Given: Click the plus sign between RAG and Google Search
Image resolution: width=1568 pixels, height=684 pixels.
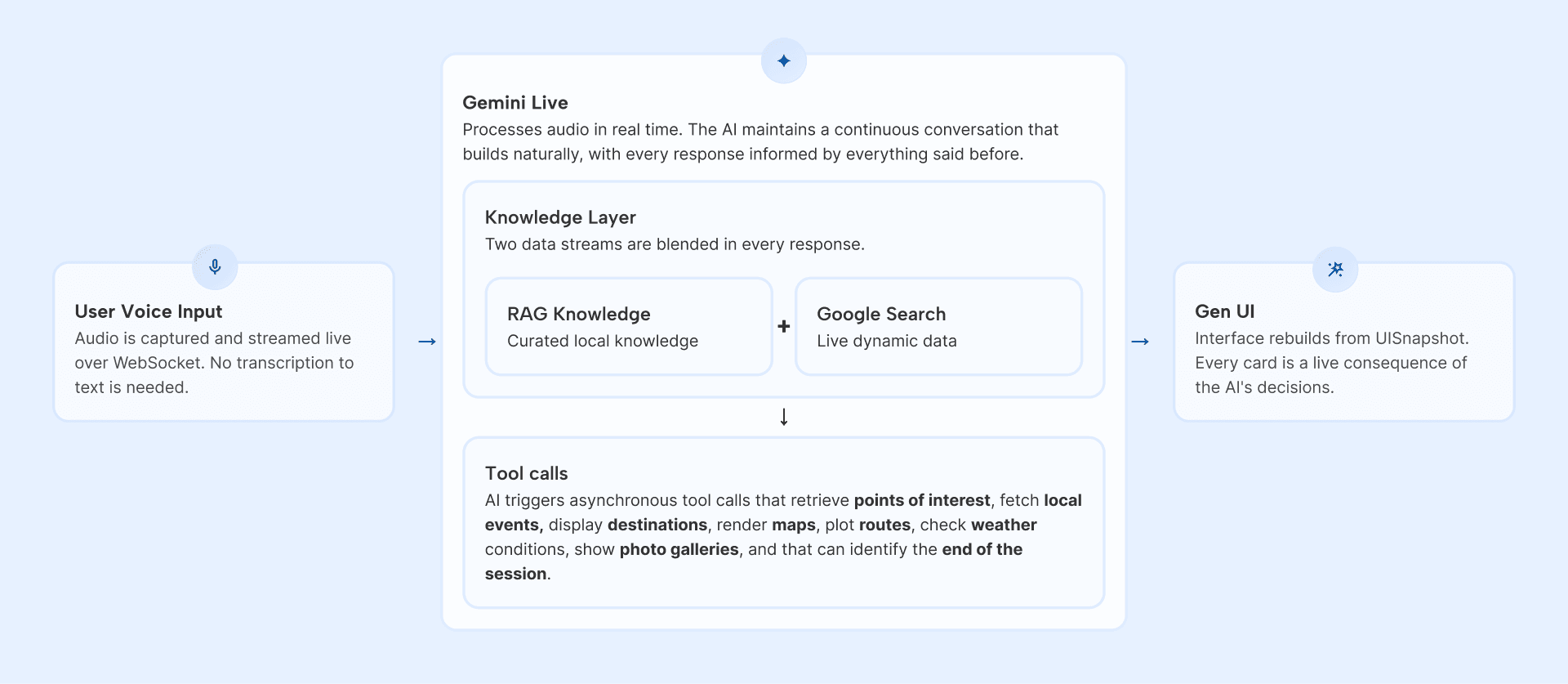Looking at the screenshot, I should coord(784,327).
